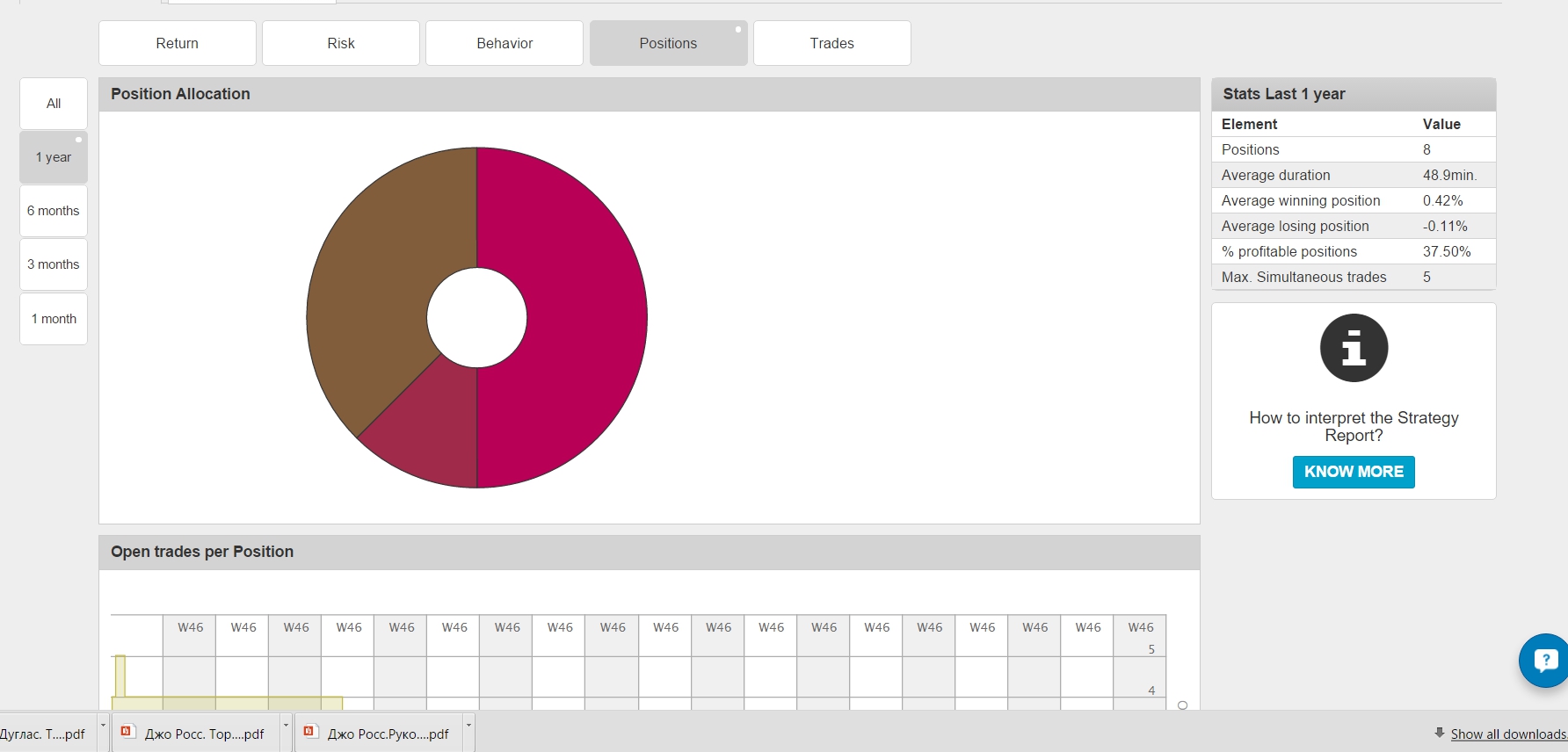Switch to the Risk tab
The width and height of the screenshot is (1568, 752).
pyautogui.click(x=341, y=43)
